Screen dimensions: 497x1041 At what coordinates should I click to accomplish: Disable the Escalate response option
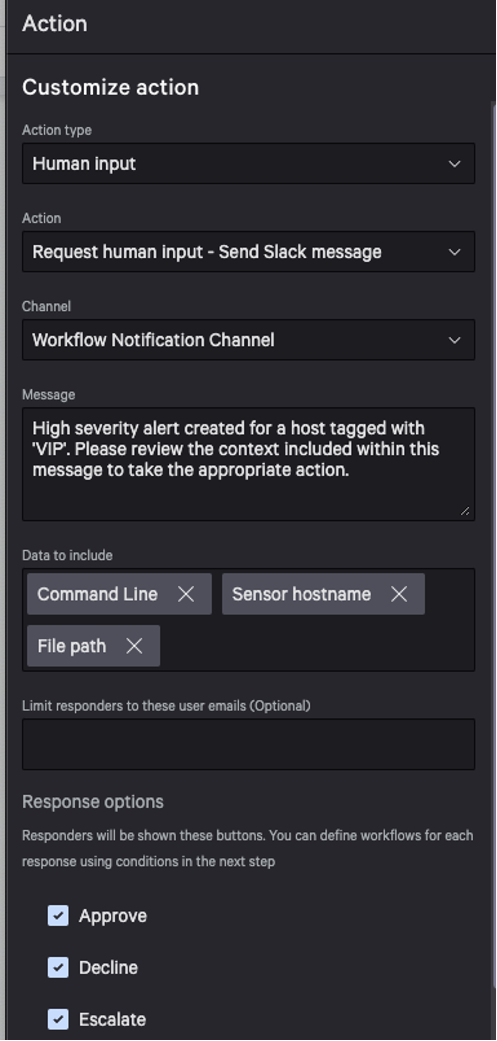coord(58,1018)
